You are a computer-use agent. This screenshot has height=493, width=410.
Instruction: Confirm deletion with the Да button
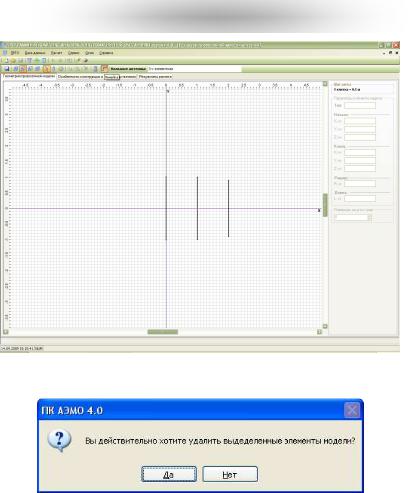169,474
